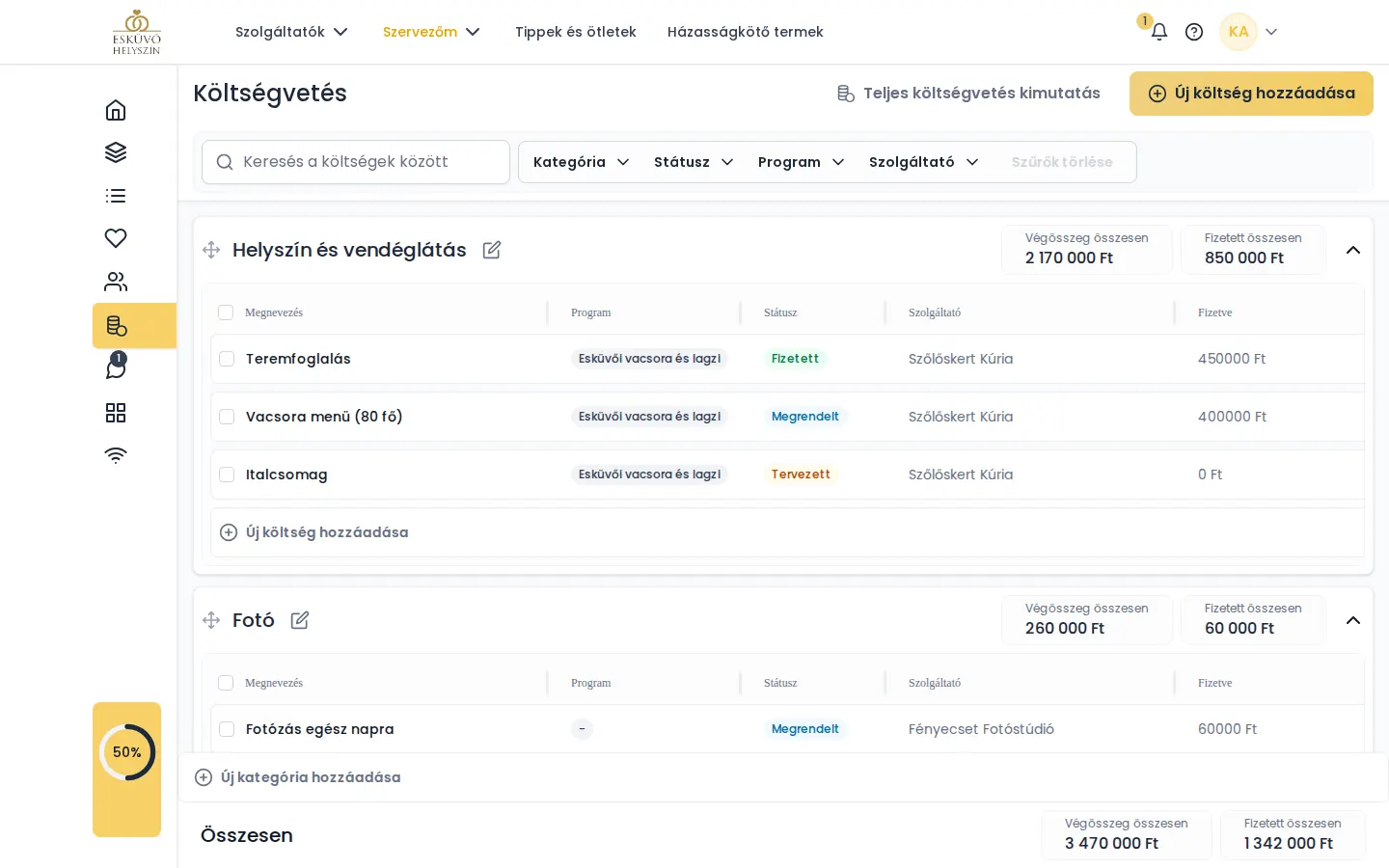Toggle select-all checkbox in Fotó table
The width and height of the screenshot is (1389, 868).
tap(226, 683)
